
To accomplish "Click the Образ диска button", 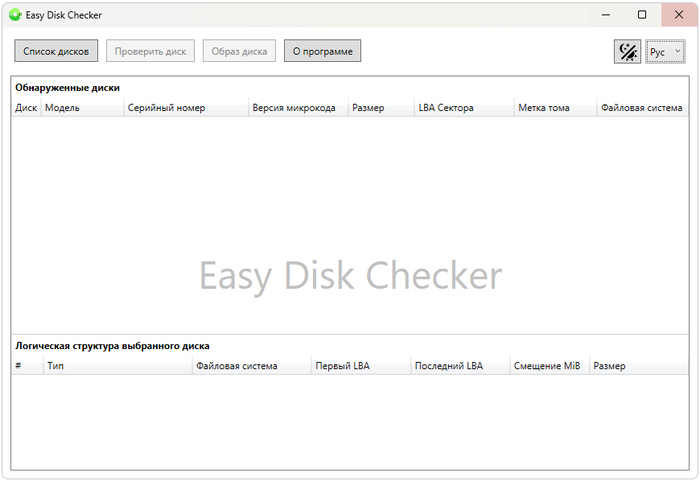I will coord(239,51).
